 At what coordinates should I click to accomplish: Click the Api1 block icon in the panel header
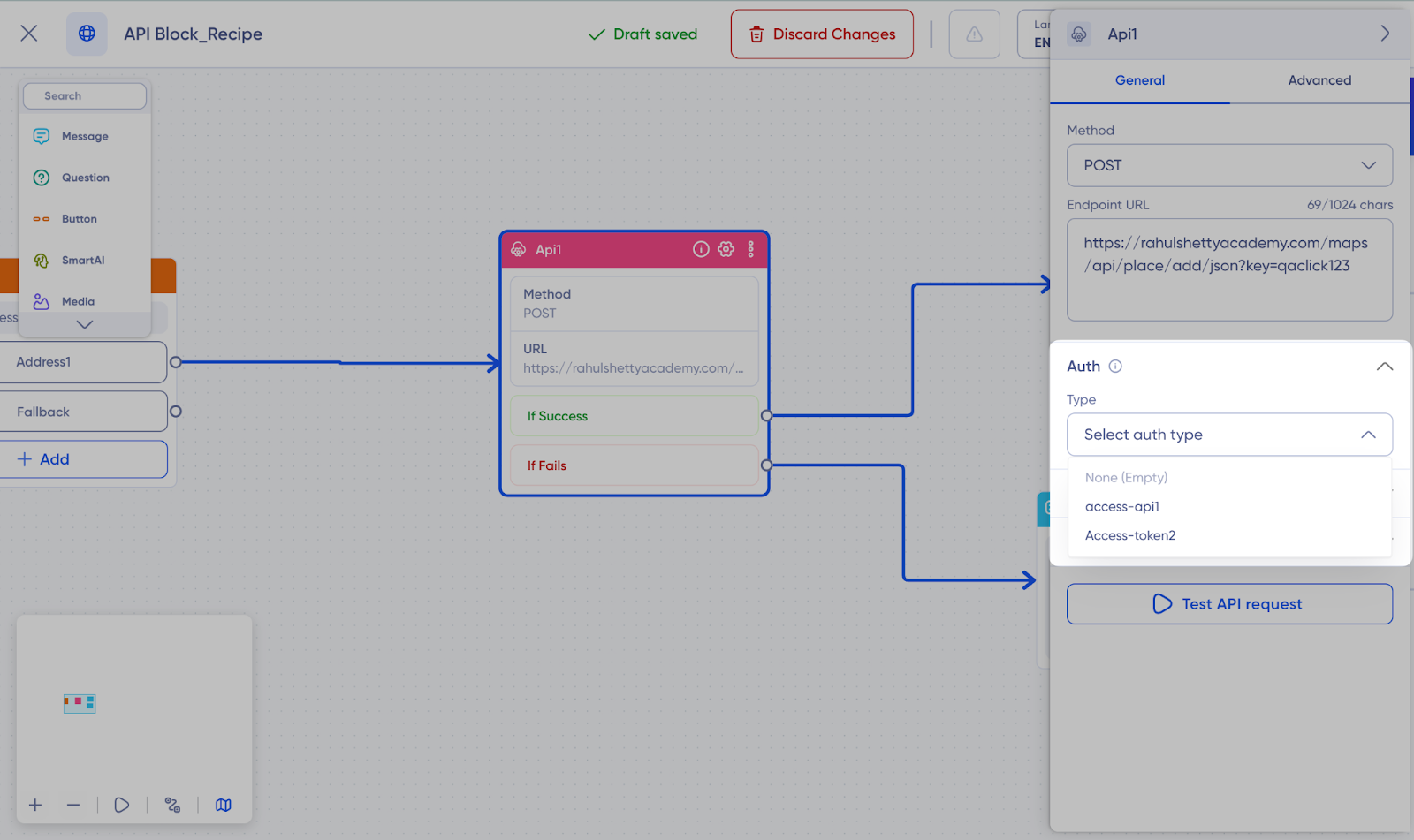[1079, 34]
